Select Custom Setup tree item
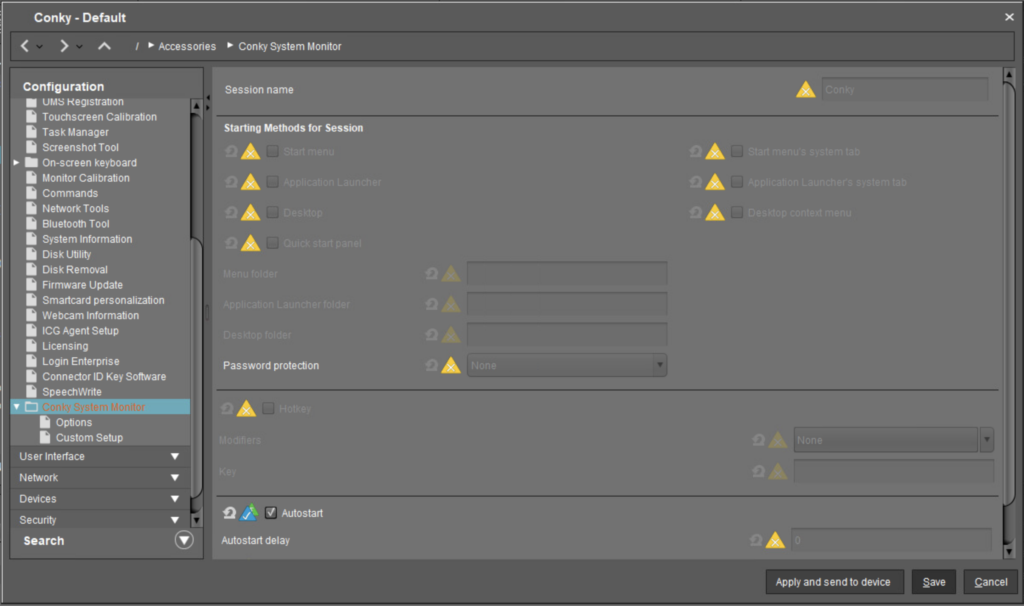1024x606 pixels. pyautogui.click(x=89, y=438)
